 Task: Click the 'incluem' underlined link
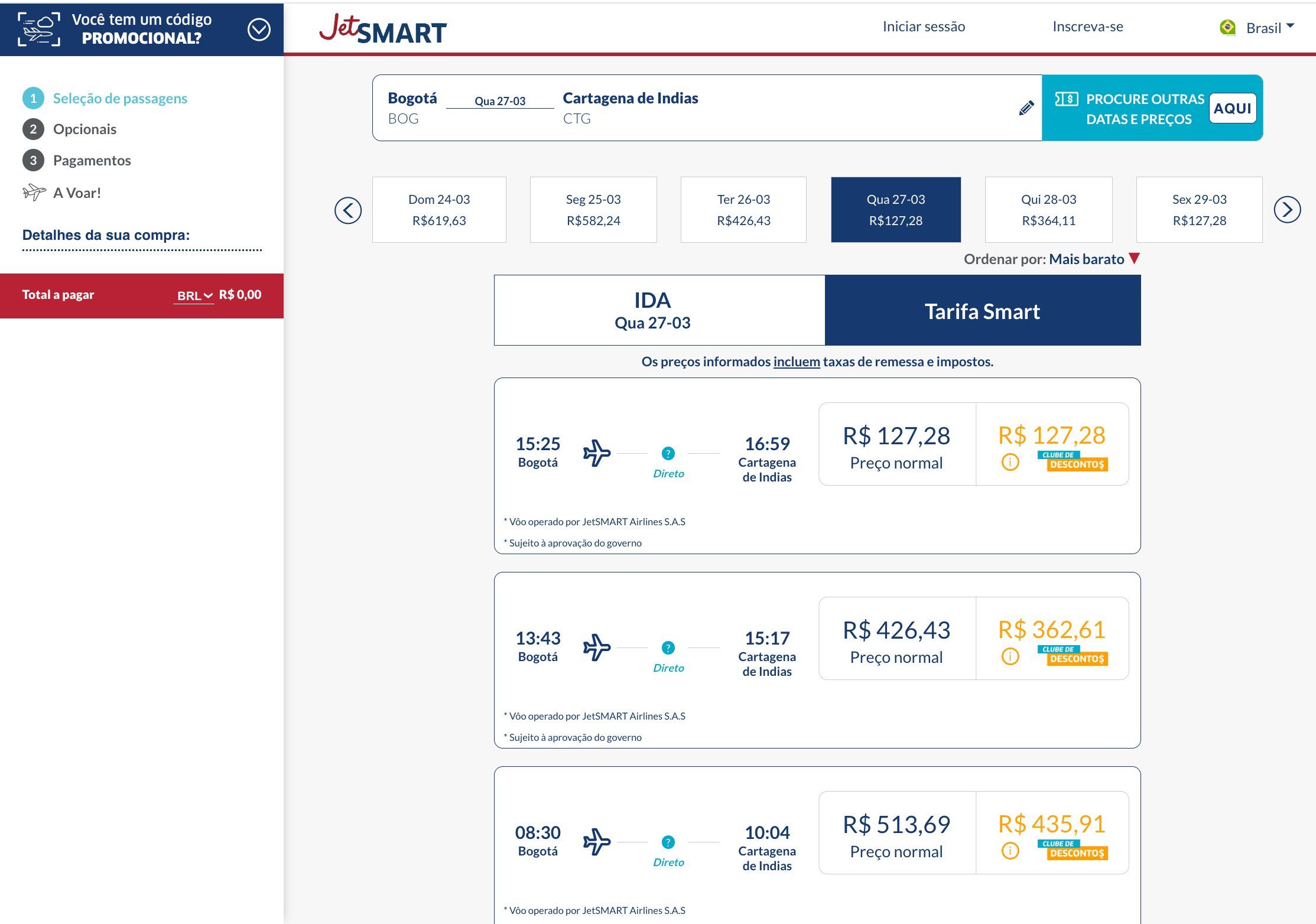pyautogui.click(x=797, y=362)
